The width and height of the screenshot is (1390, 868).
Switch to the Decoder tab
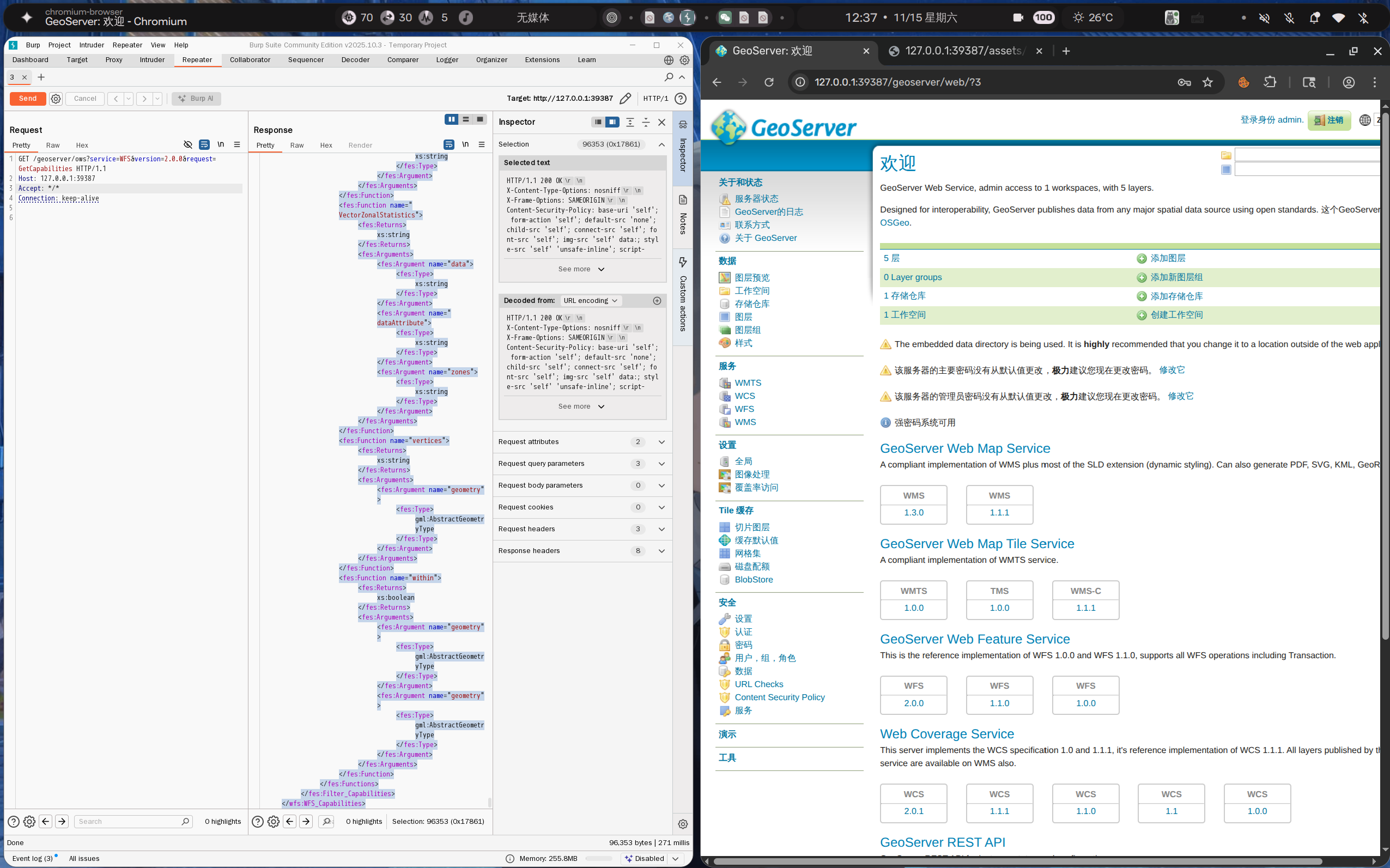coord(355,60)
